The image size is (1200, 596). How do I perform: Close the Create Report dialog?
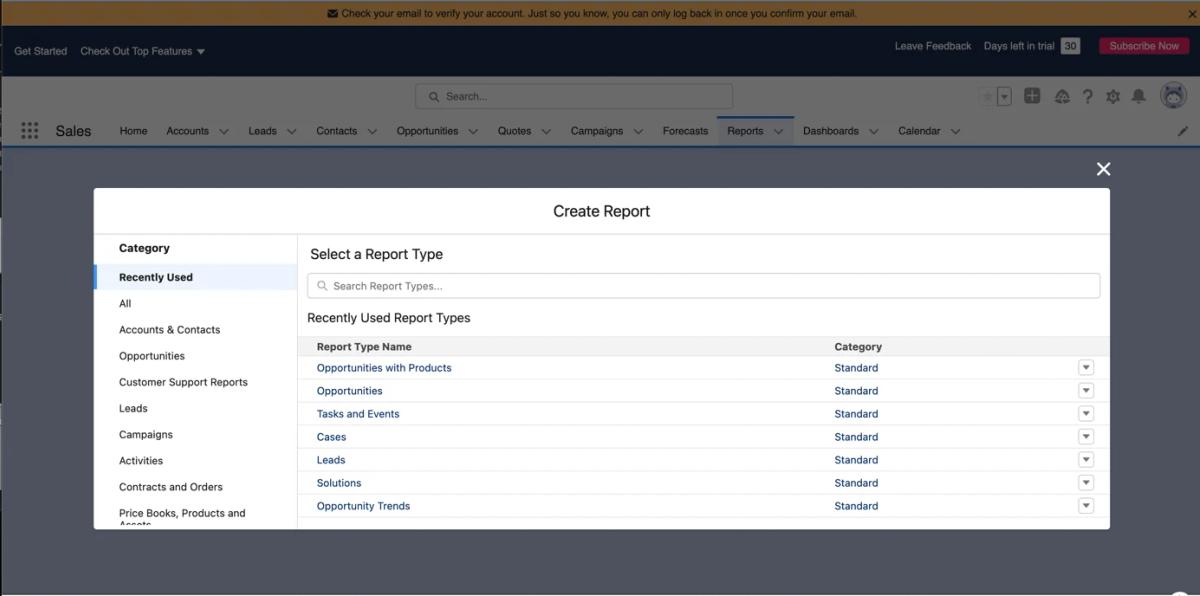pyautogui.click(x=1103, y=169)
